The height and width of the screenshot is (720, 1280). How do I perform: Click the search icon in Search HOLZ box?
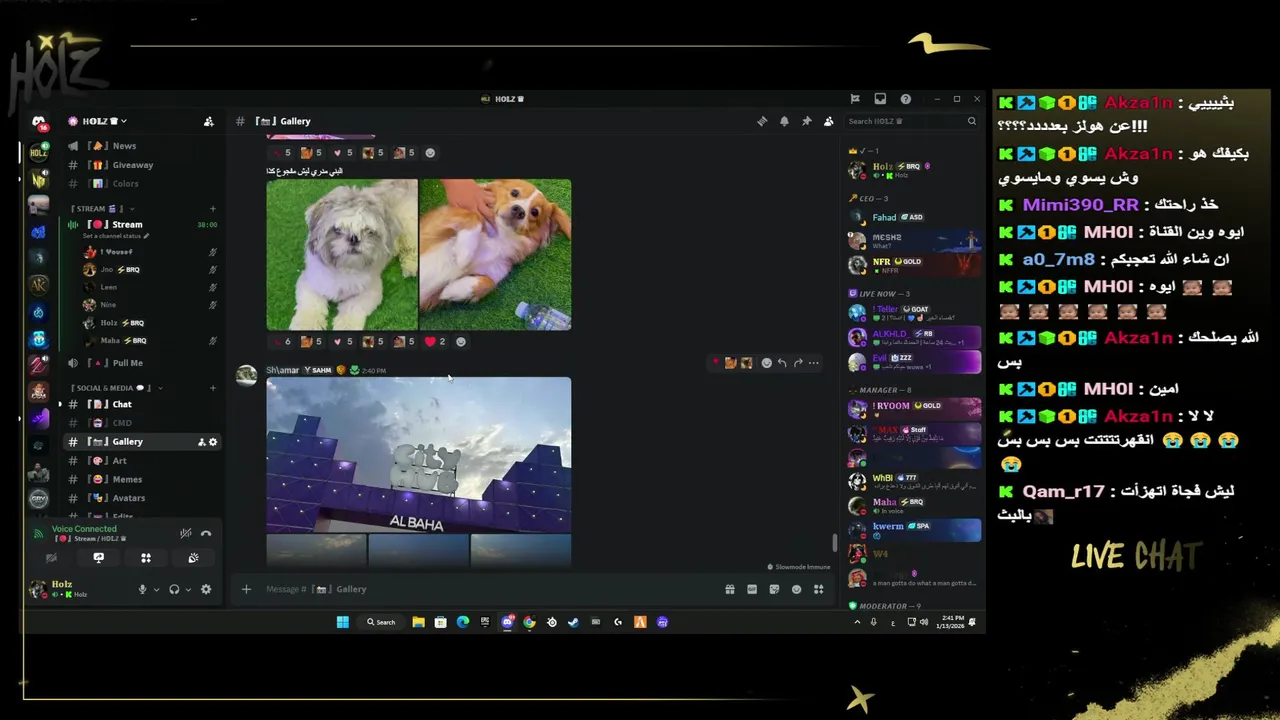click(971, 121)
